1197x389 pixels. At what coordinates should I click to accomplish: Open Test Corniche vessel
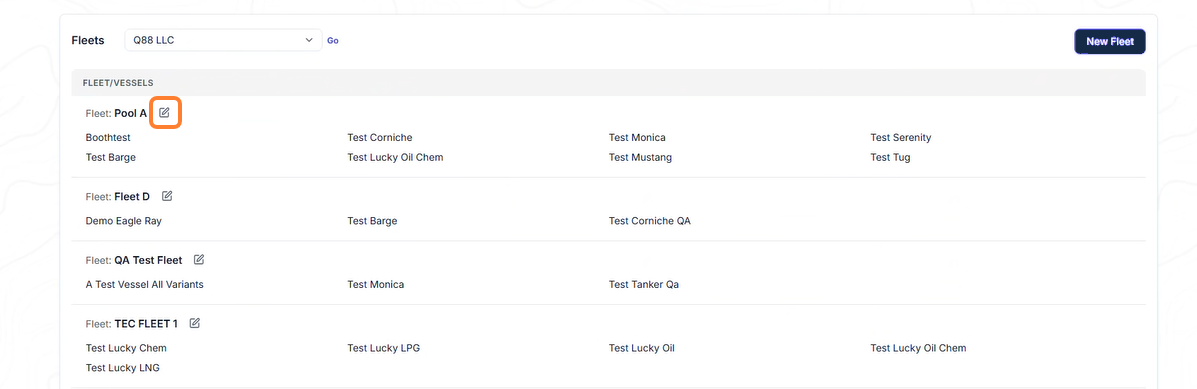point(379,137)
